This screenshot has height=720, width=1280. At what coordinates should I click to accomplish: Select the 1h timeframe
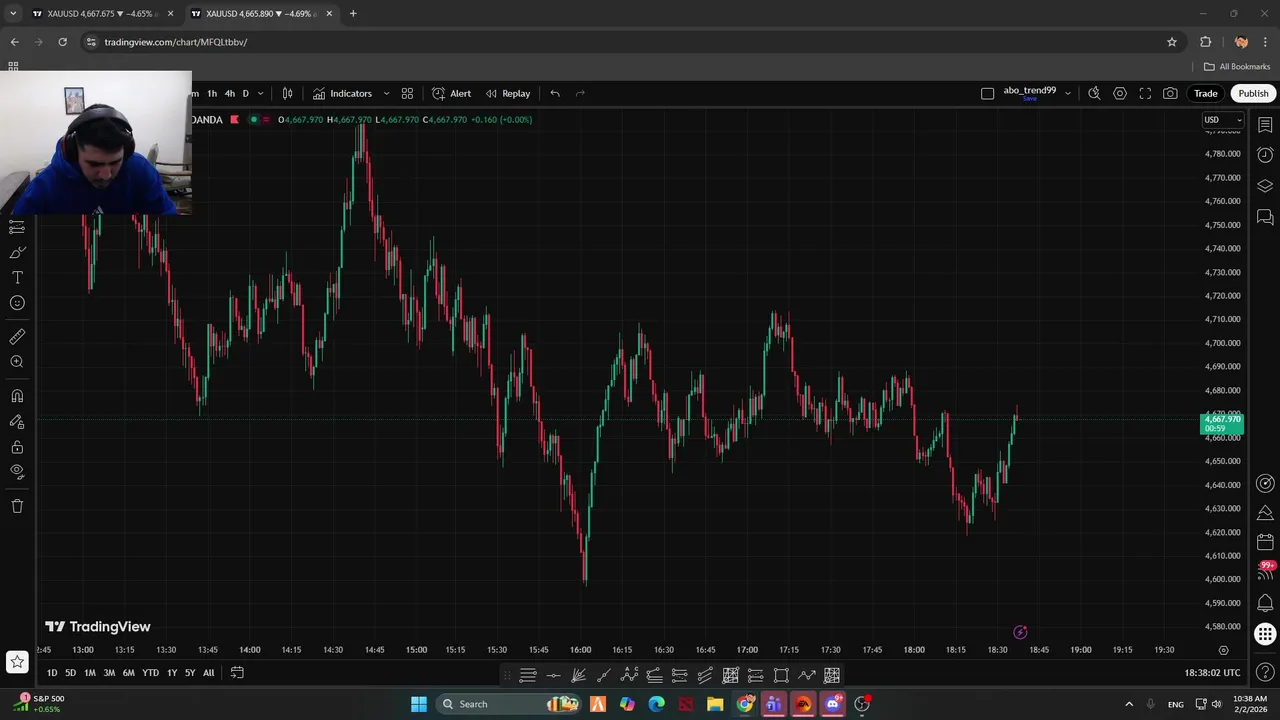(x=212, y=93)
